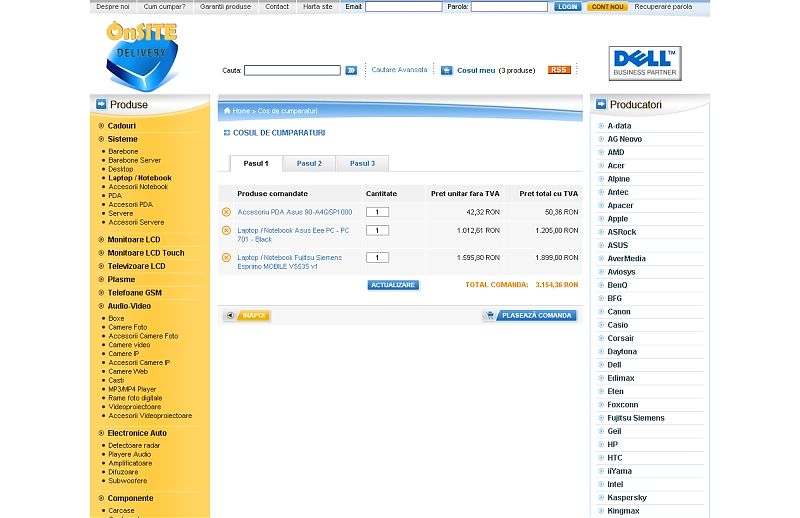800x518 pixels.
Task: Click Home in the breadcrumb
Action: [x=241, y=111]
